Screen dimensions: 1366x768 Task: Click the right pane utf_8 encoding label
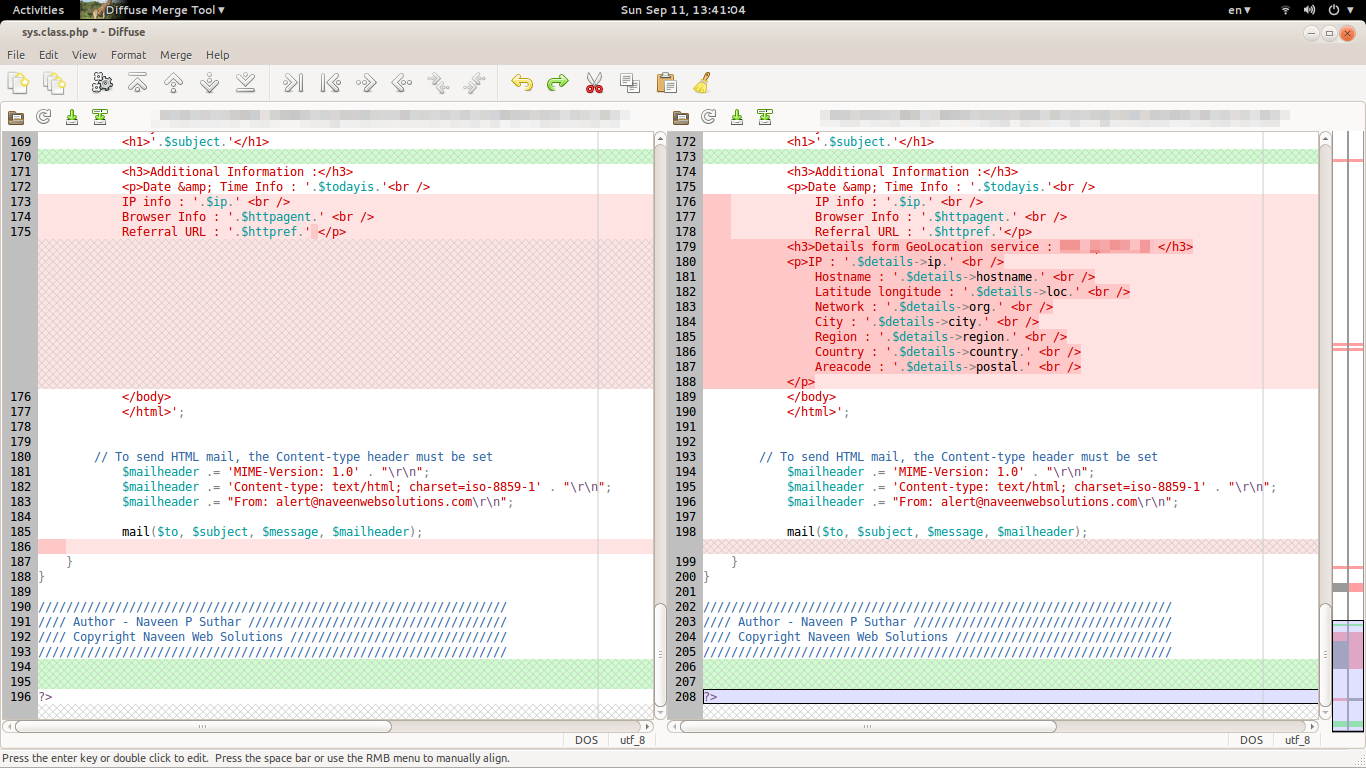click(x=1297, y=740)
